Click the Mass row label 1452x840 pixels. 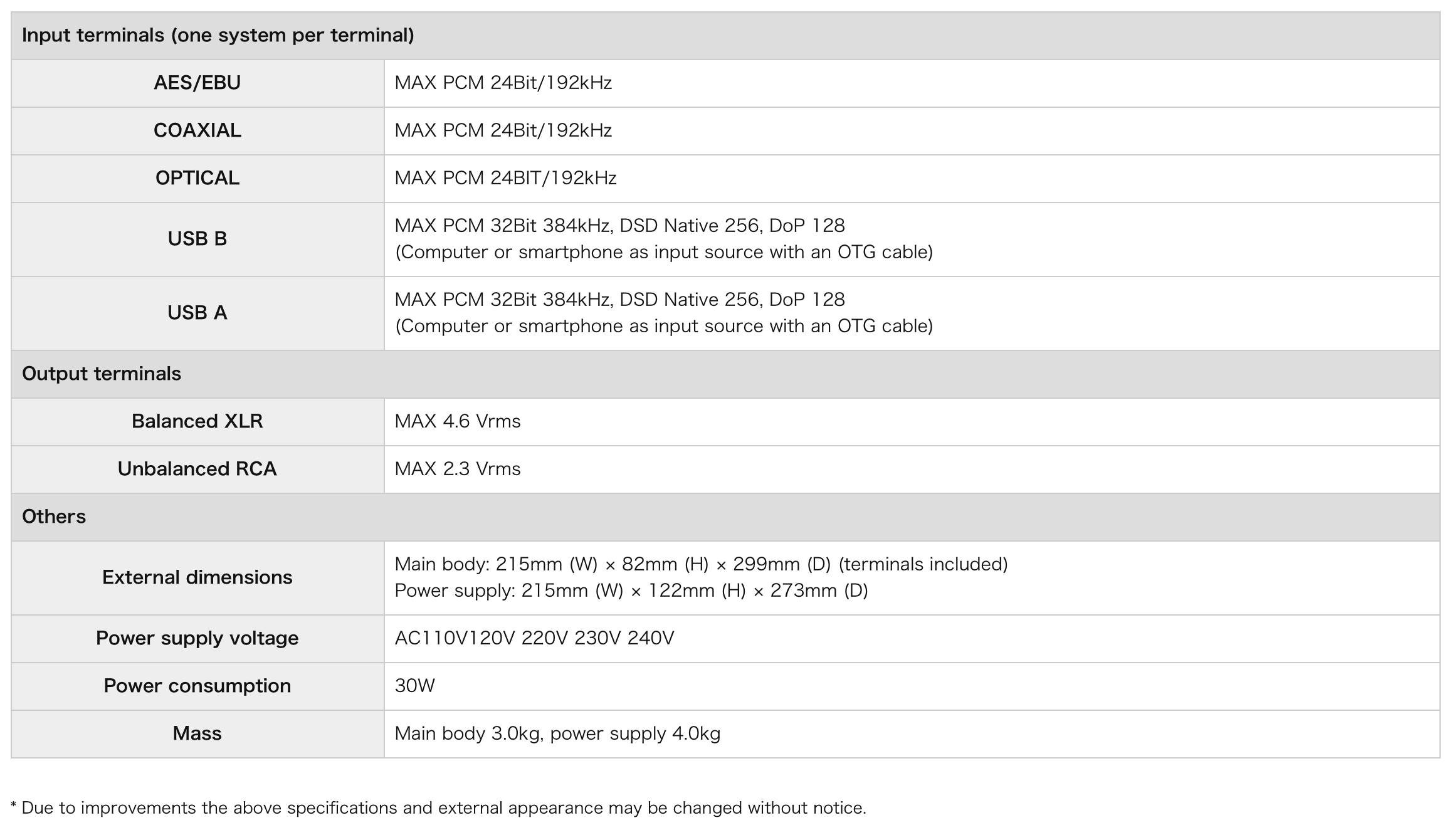click(x=197, y=733)
